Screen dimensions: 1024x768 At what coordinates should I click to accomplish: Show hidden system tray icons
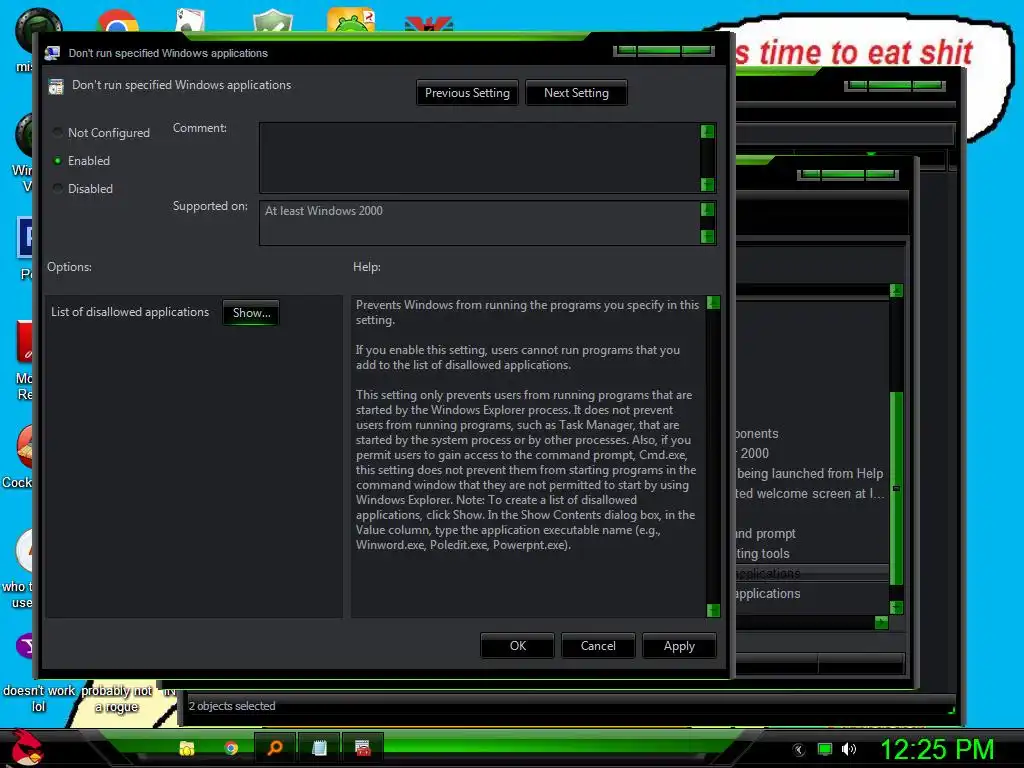coord(799,750)
